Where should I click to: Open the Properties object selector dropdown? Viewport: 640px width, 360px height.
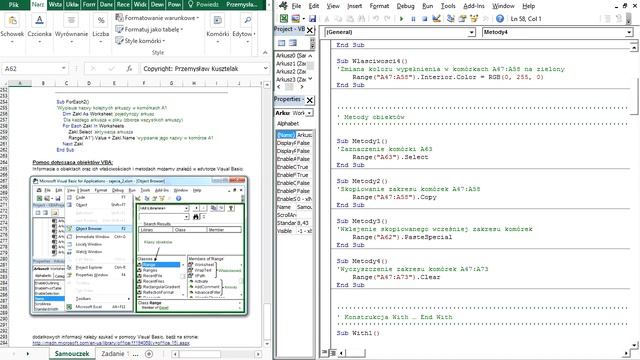(x=309, y=113)
